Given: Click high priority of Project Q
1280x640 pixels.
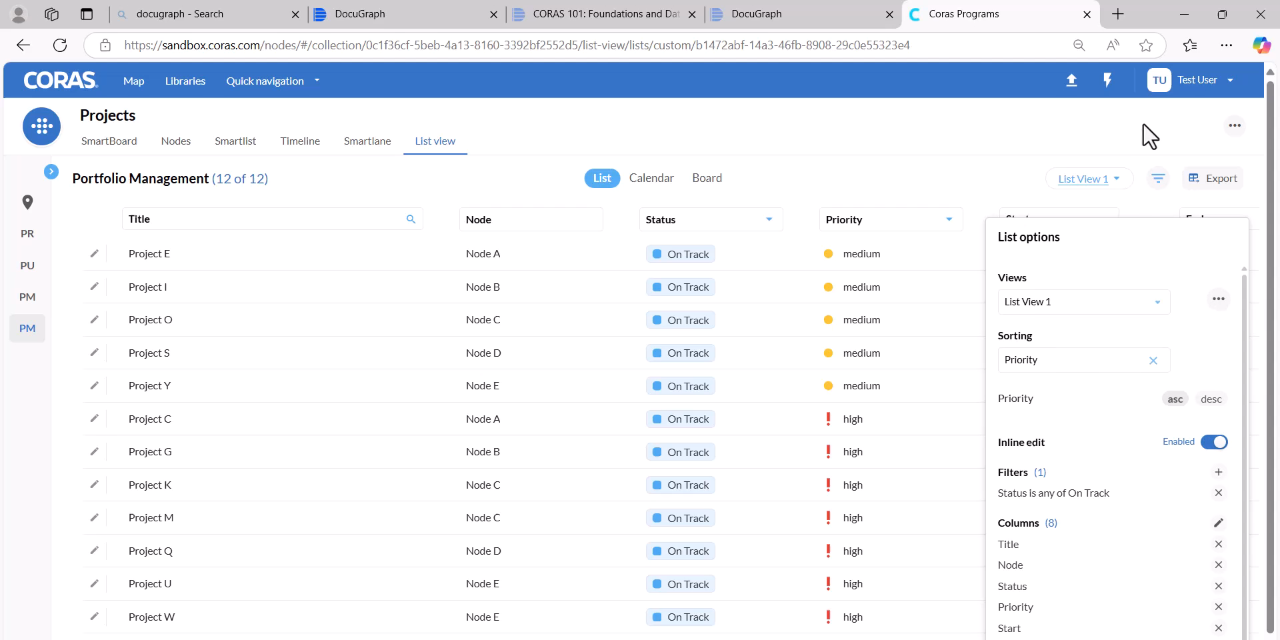Looking at the screenshot, I should [842, 551].
